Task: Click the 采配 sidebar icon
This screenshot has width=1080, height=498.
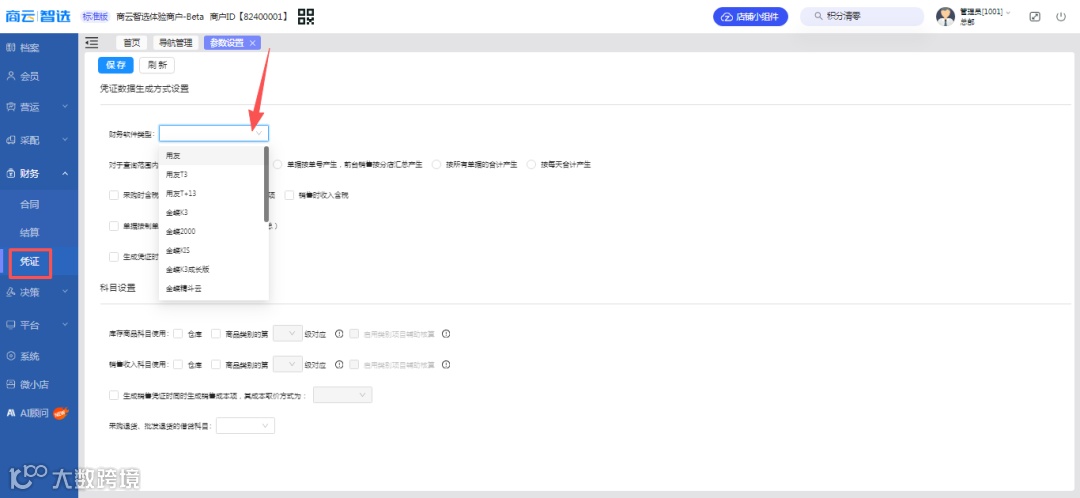Action: click(10, 140)
